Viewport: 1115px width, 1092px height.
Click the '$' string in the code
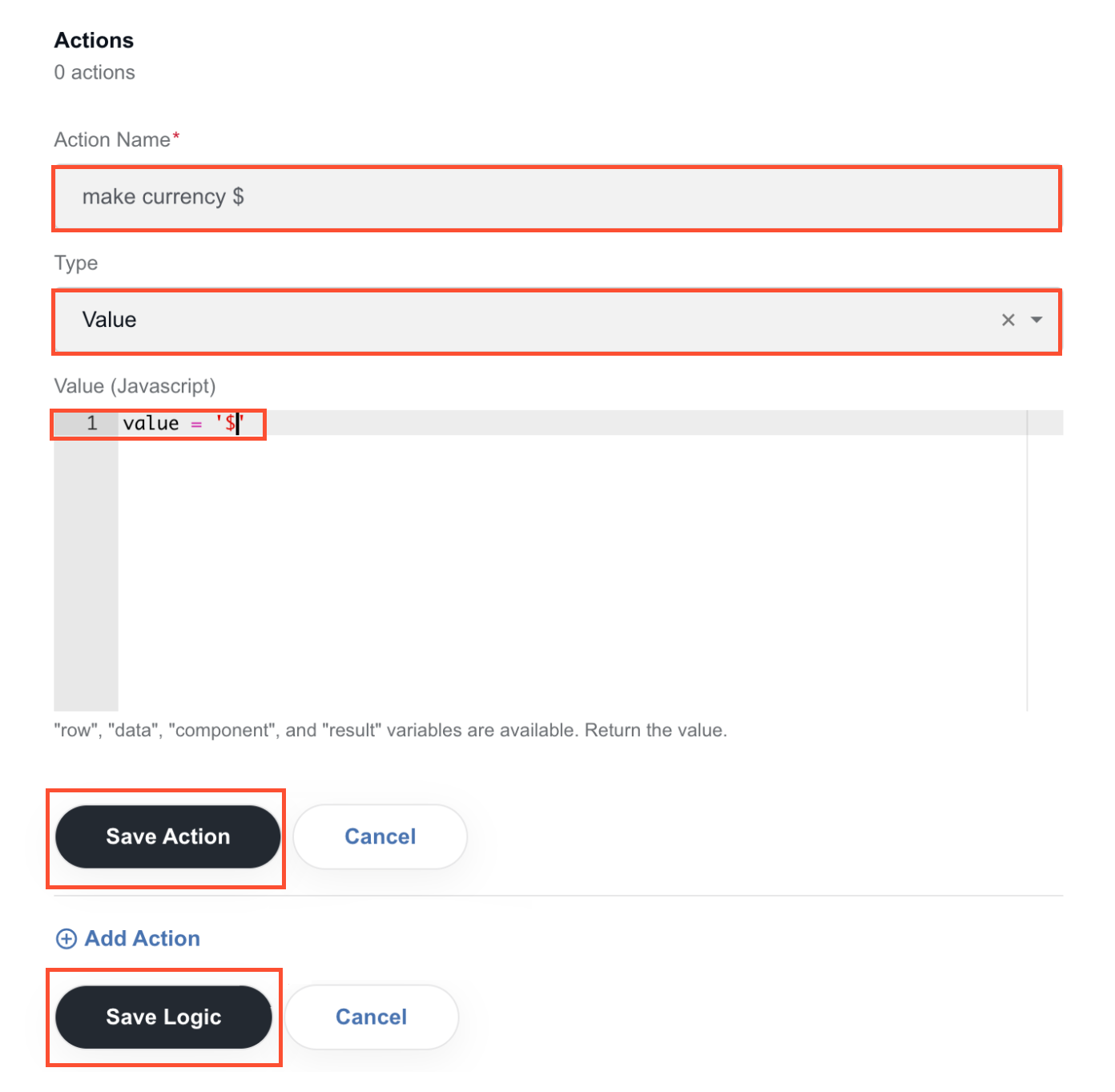(x=229, y=423)
